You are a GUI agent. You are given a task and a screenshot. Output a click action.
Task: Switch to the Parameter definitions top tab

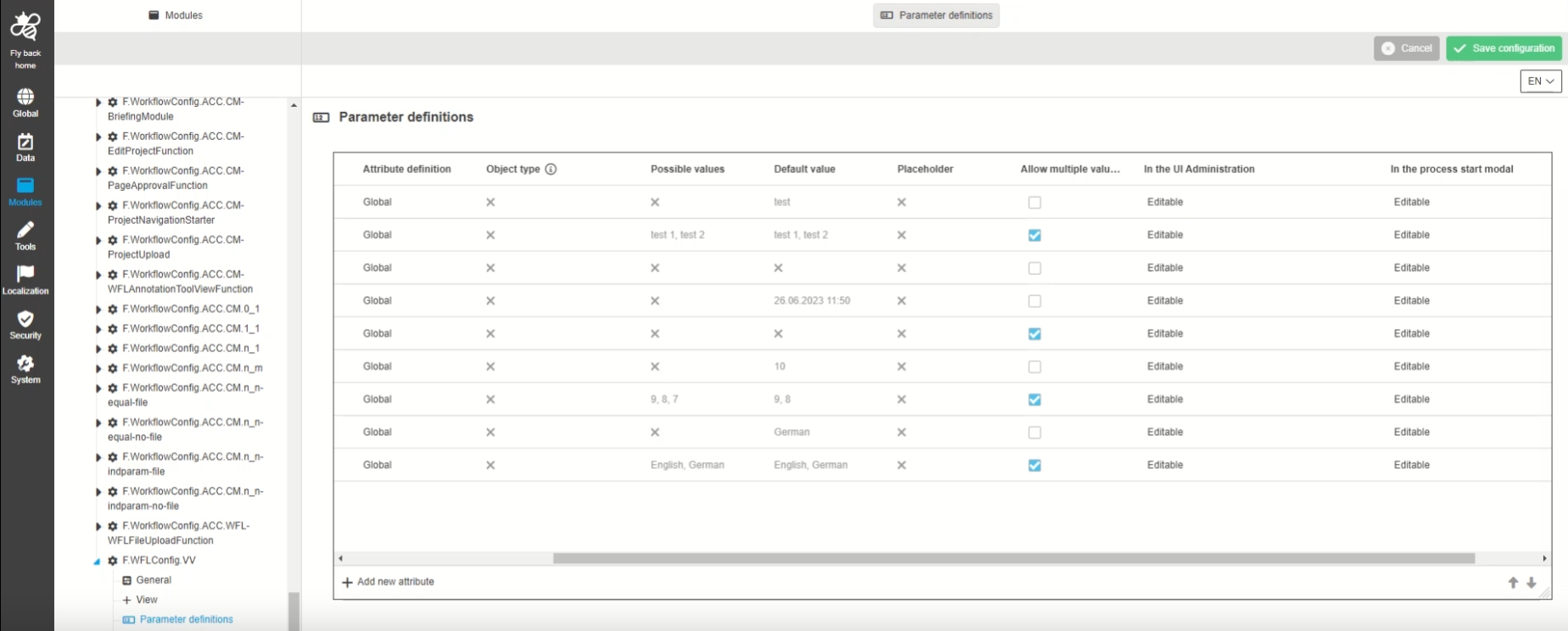(x=936, y=15)
